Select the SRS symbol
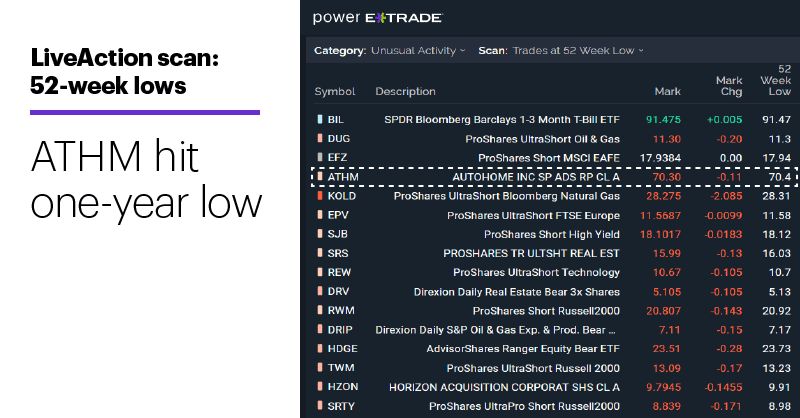This screenshot has height=418, width=800. point(338,253)
